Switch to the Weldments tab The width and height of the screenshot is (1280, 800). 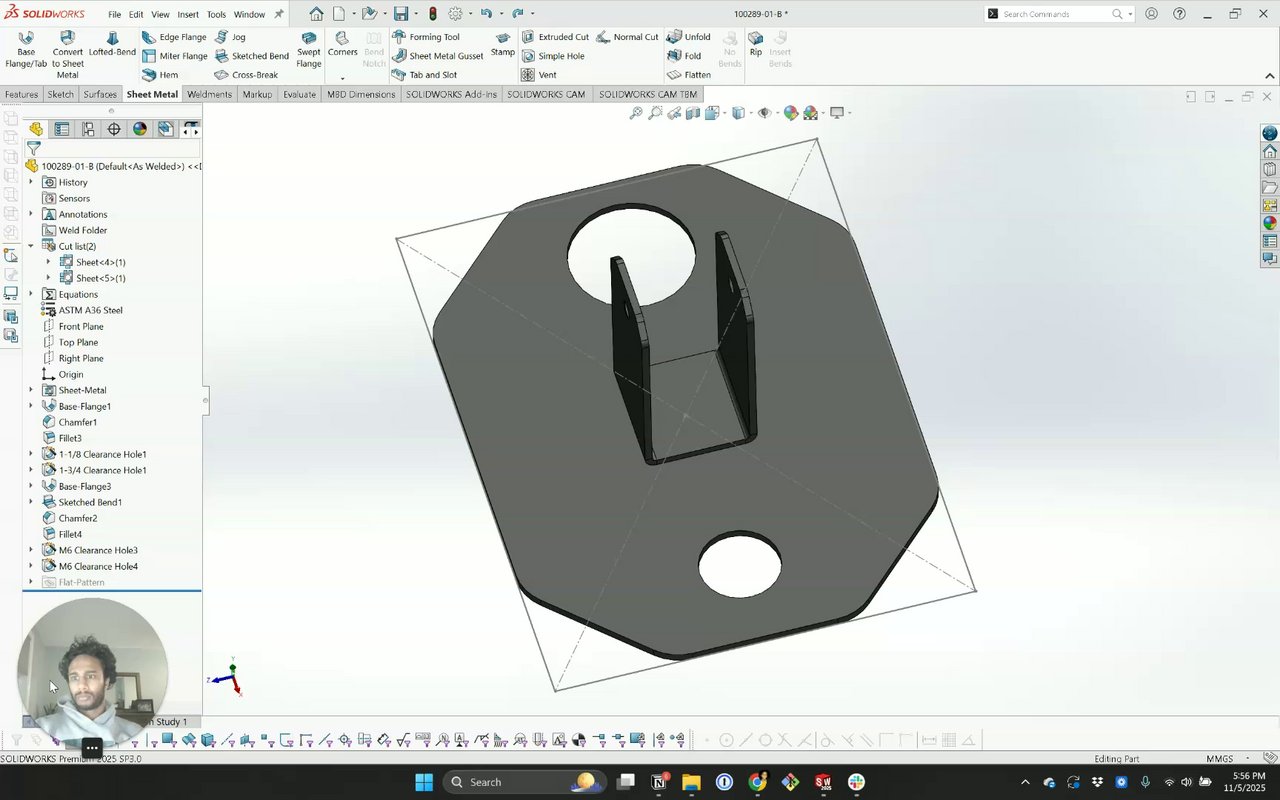pos(209,94)
